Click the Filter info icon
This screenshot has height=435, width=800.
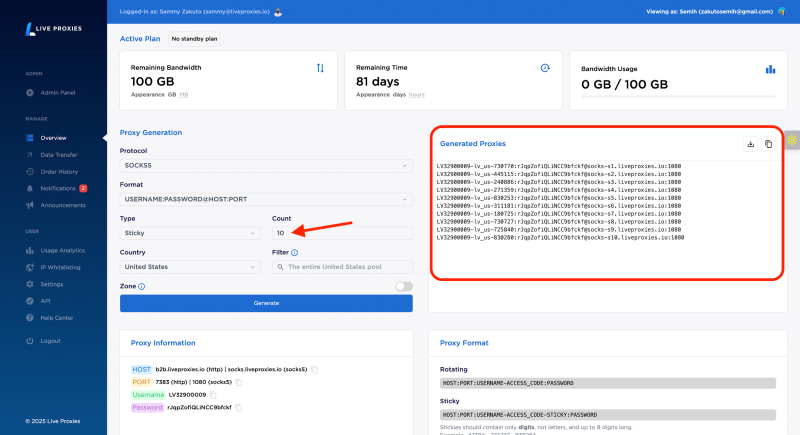click(294, 252)
